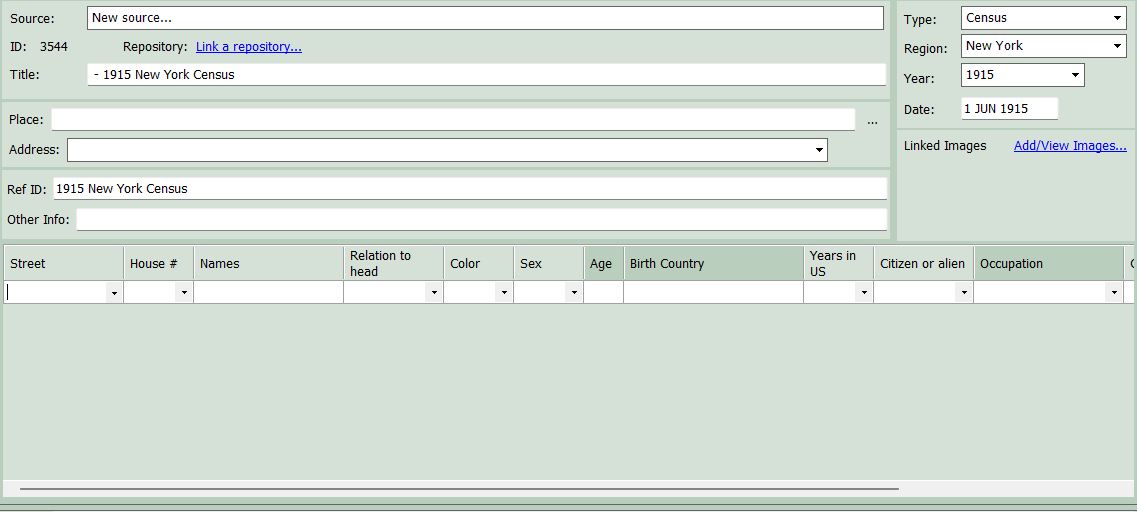
Task: Open the Relation to head cell dropdown
Action: [x=434, y=292]
